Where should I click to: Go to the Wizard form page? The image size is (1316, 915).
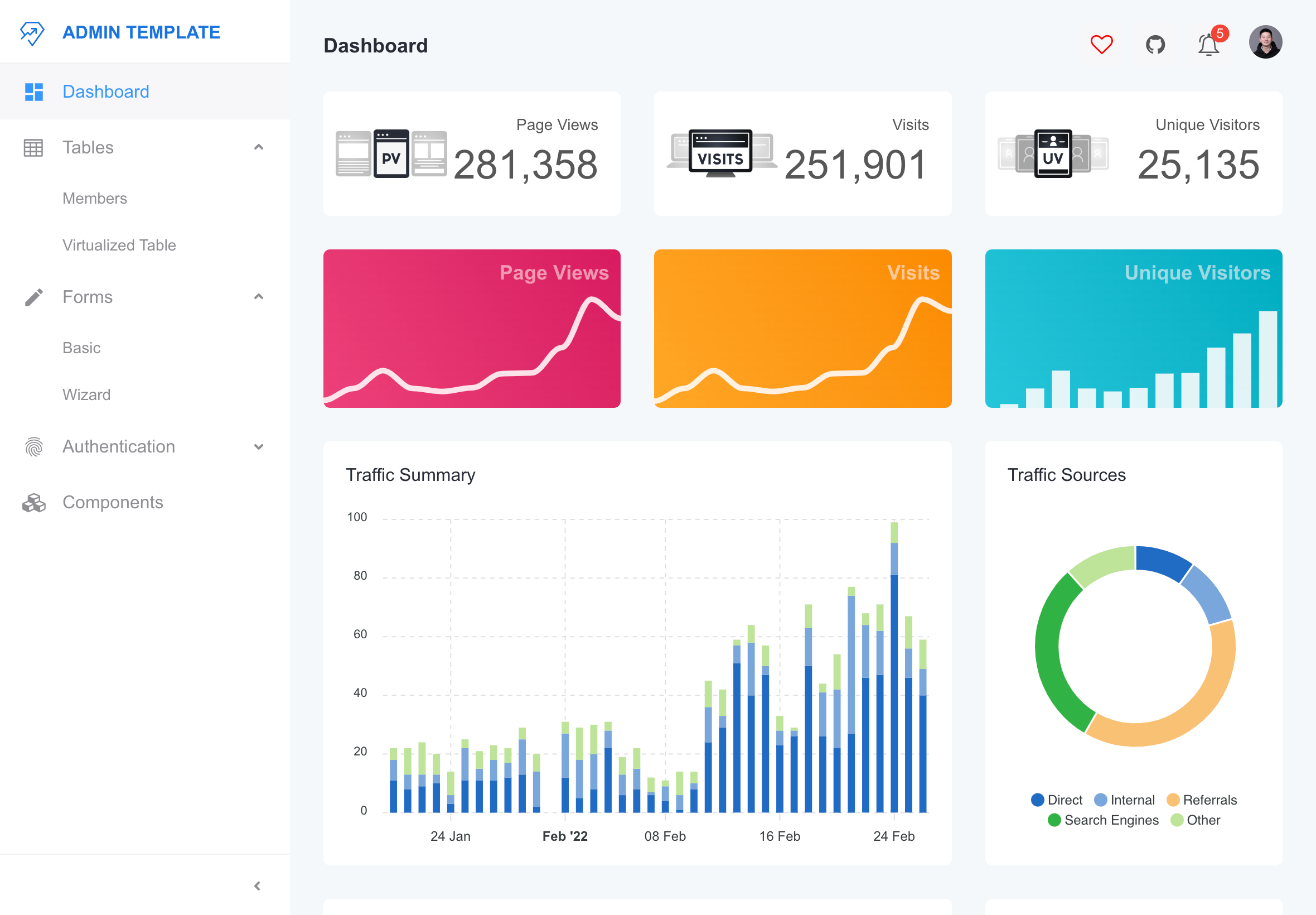(x=86, y=395)
